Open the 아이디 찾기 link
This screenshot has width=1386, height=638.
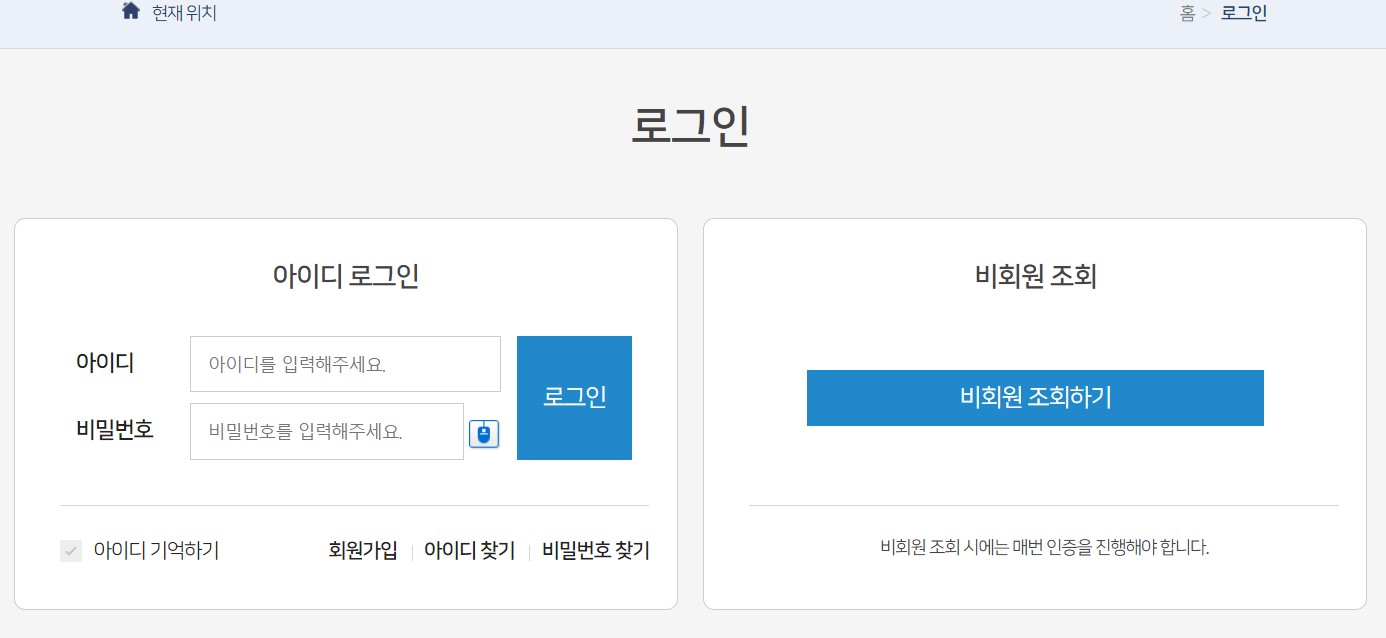coord(470,550)
